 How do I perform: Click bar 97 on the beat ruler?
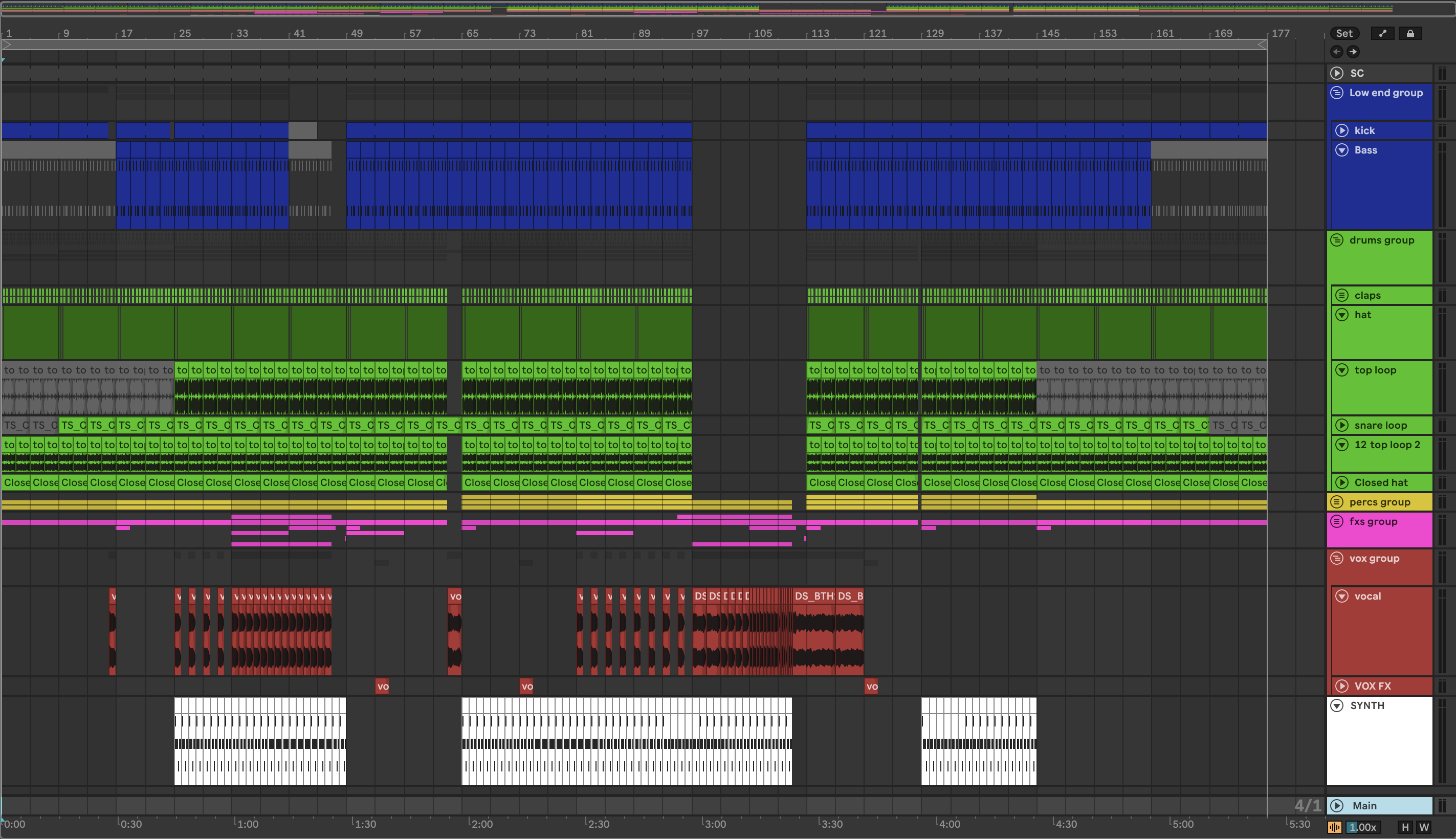702,33
